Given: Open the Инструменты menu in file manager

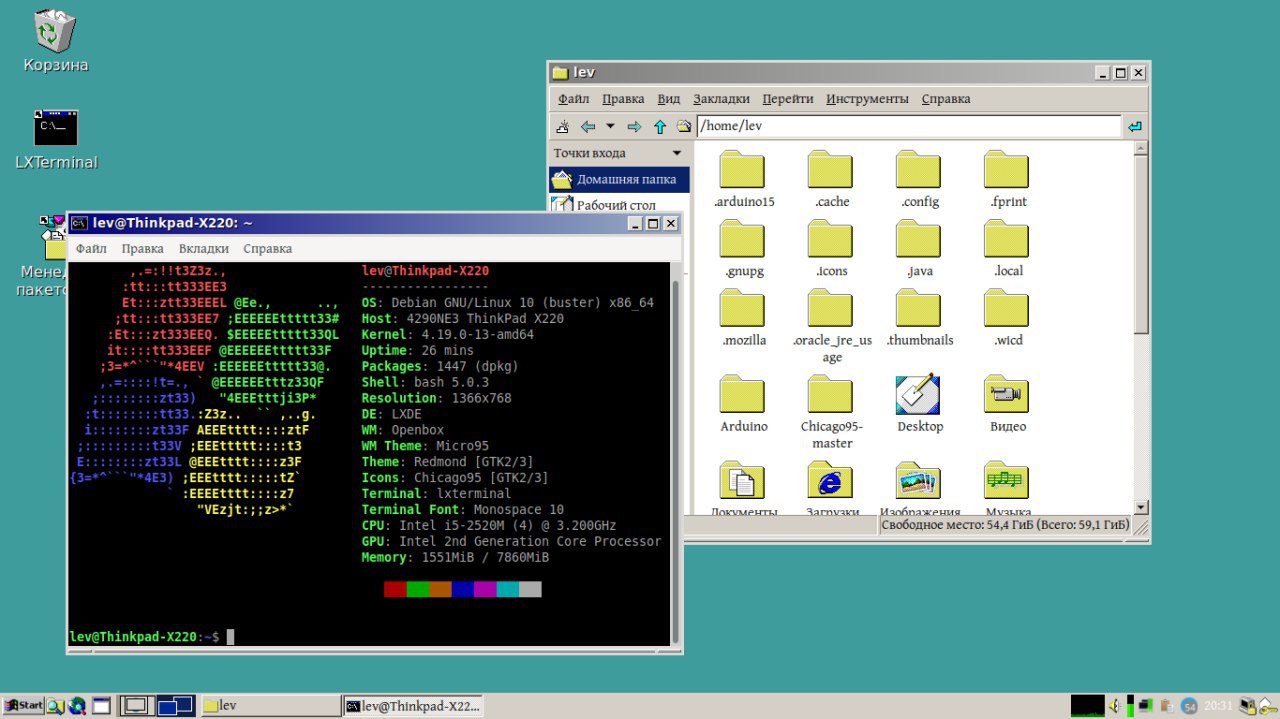Looking at the screenshot, I should point(867,99).
